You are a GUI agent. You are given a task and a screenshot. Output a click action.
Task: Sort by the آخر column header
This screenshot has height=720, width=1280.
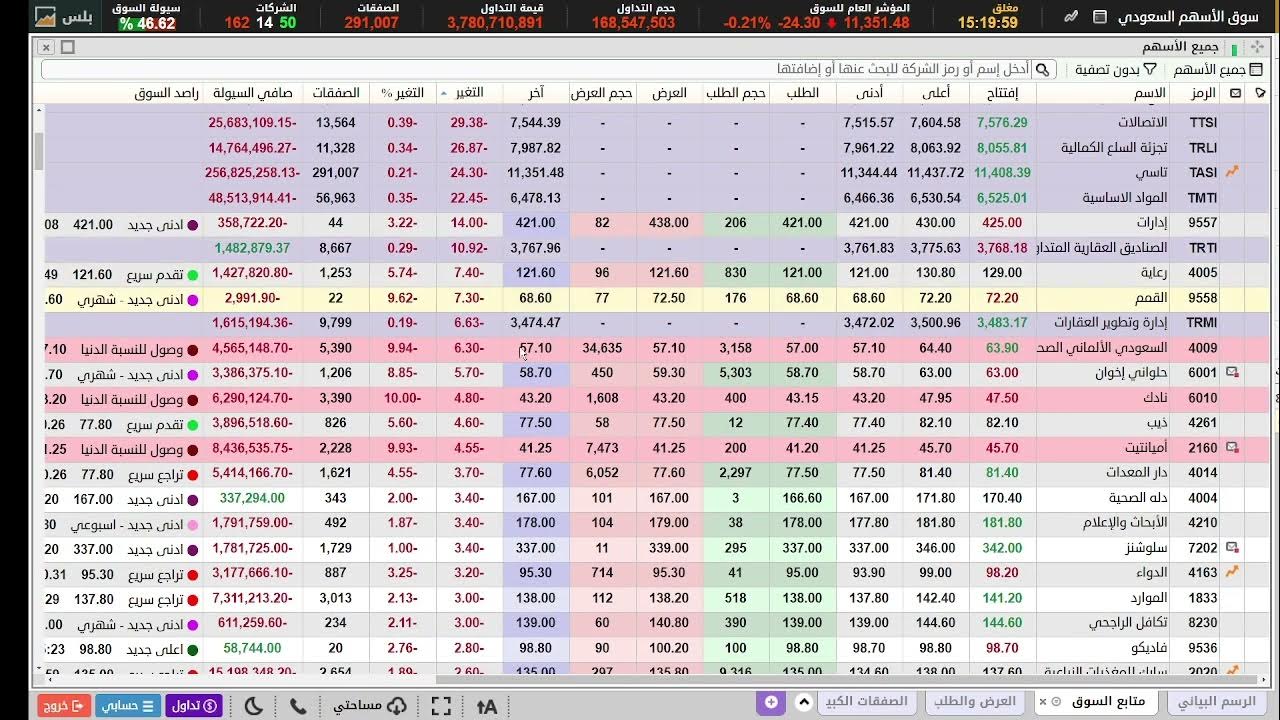tap(536, 93)
